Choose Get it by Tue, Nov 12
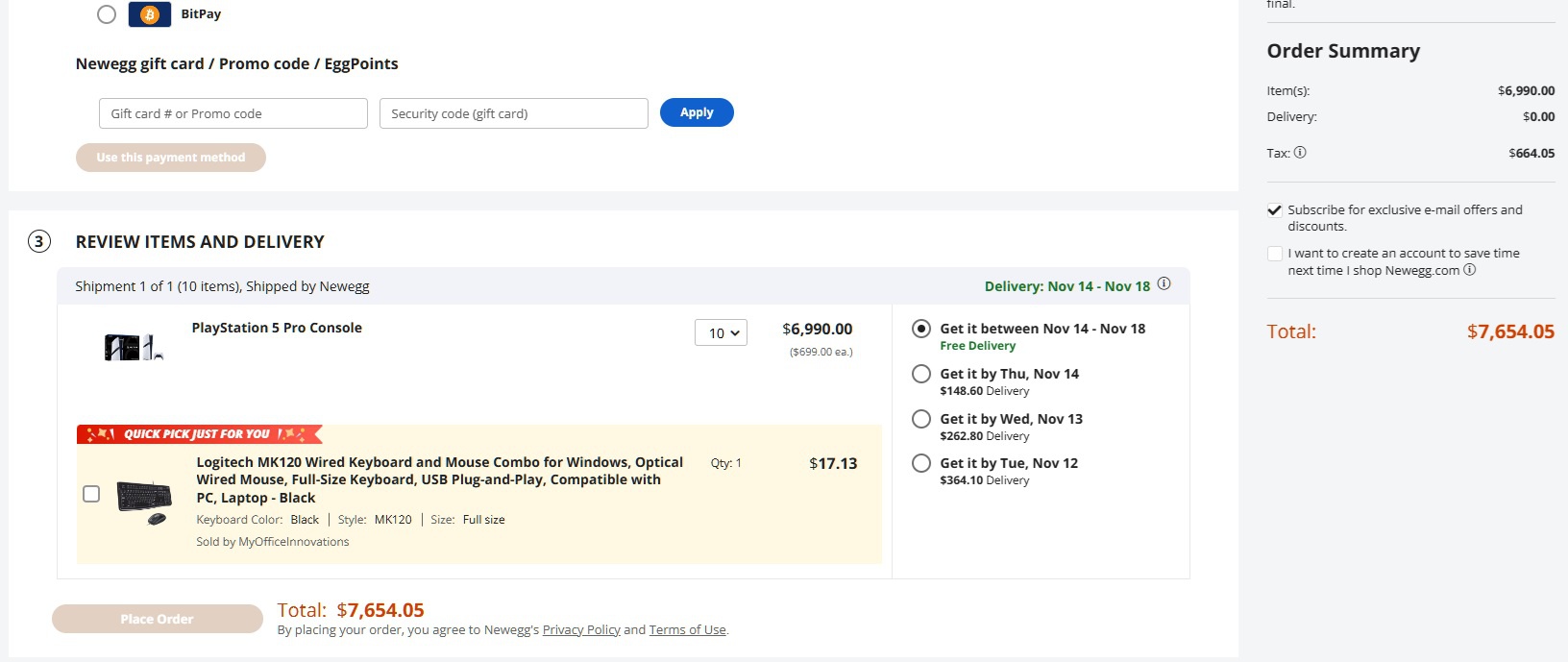Viewport: 1568px width, 662px height. click(x=921, y=463)
